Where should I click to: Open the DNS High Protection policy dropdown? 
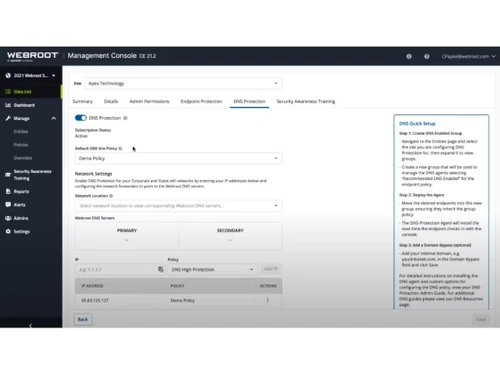(x=212, y=269)
